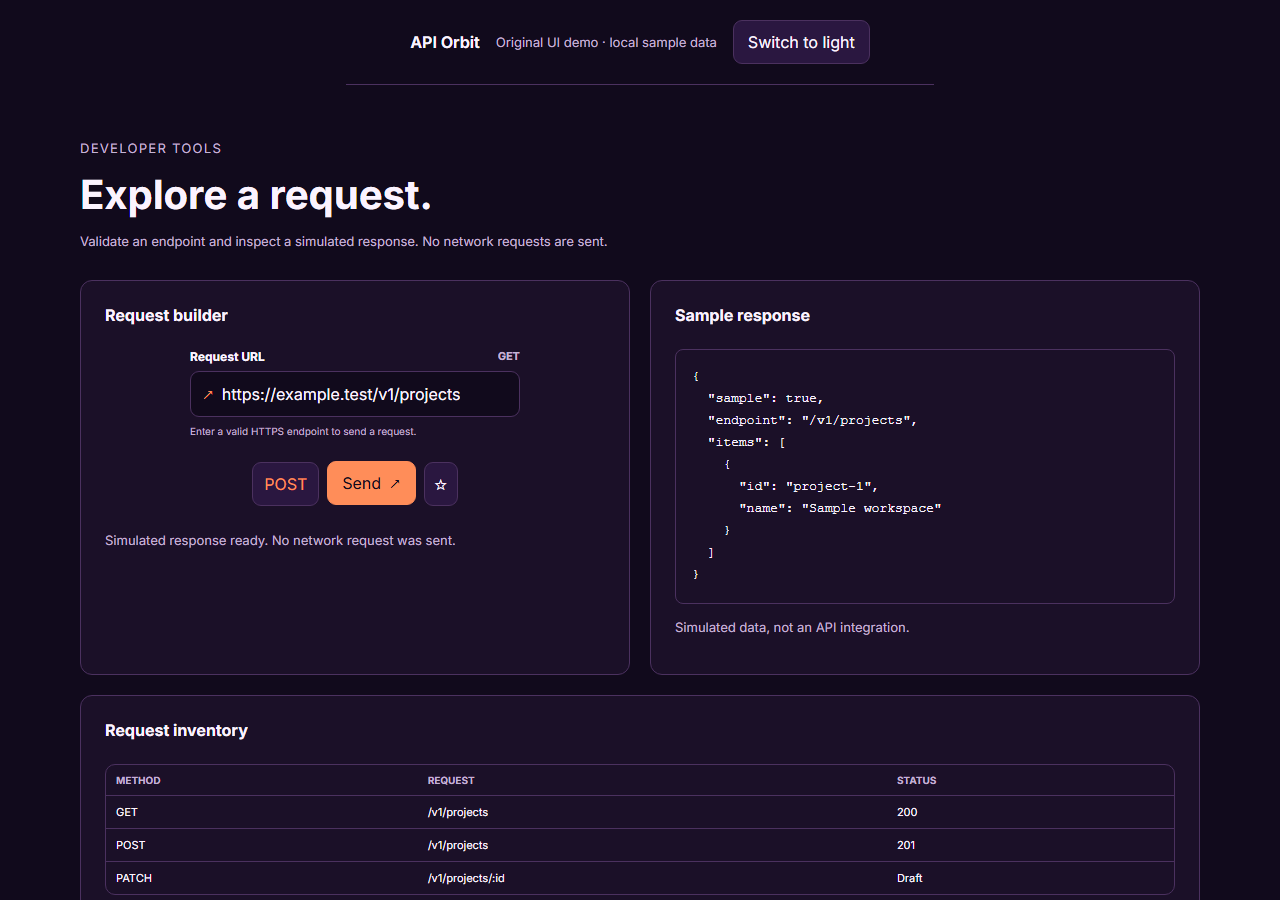Click /v1/projects in the GET row
The height and width of the screenshot is (900, 1280).
click(458, 812)
